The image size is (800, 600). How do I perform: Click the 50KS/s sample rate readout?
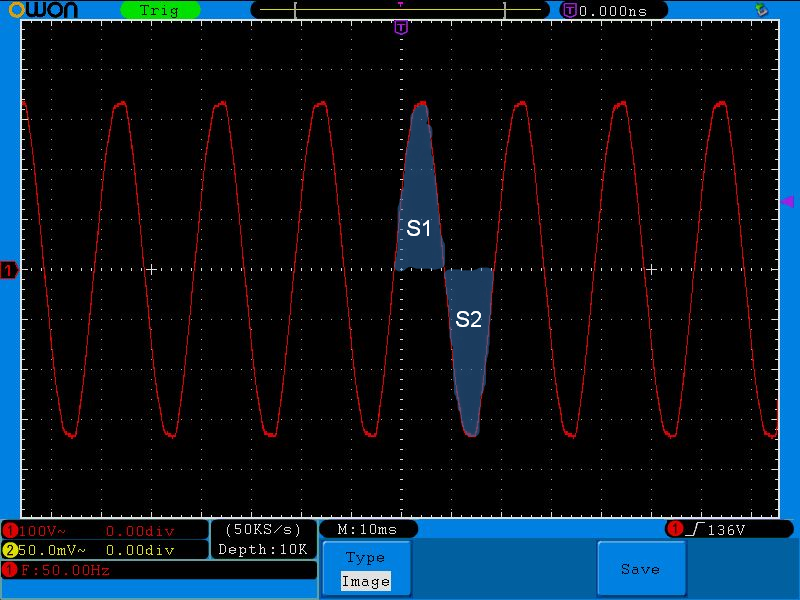point(263,530)
